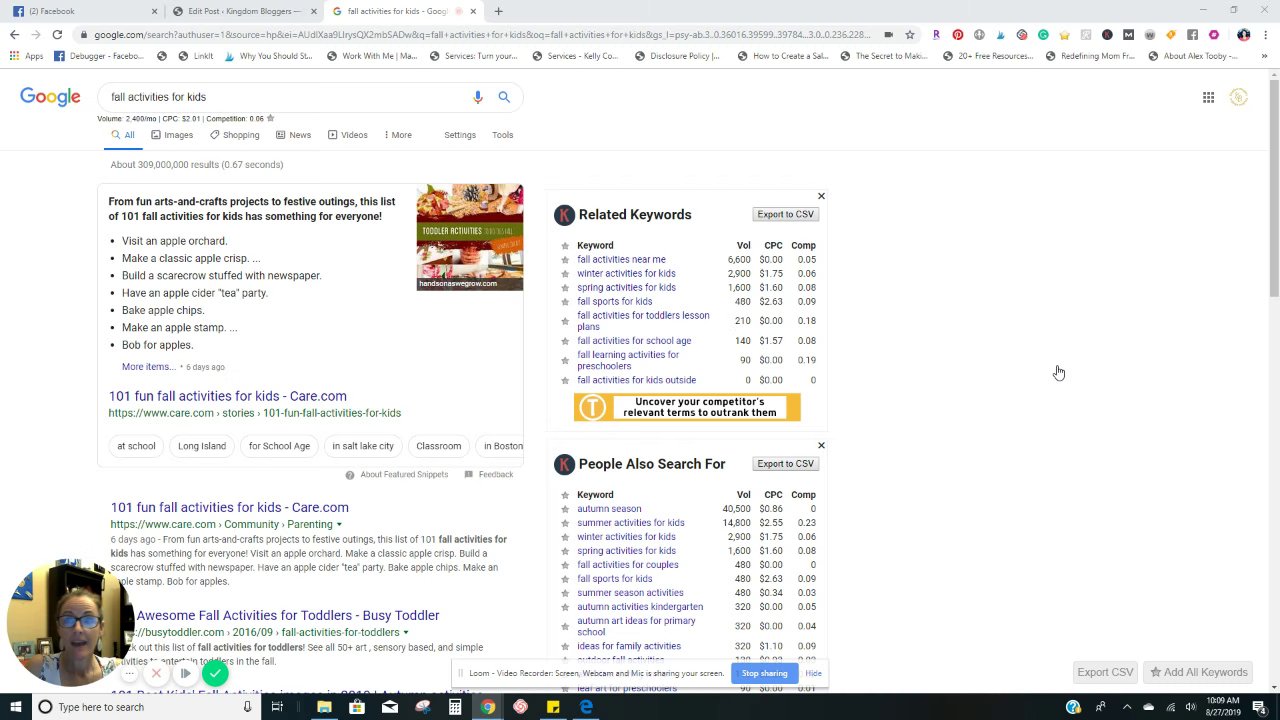
Task: Open '101 fun fall activities' featured snippet link
Action: (228, 396)
